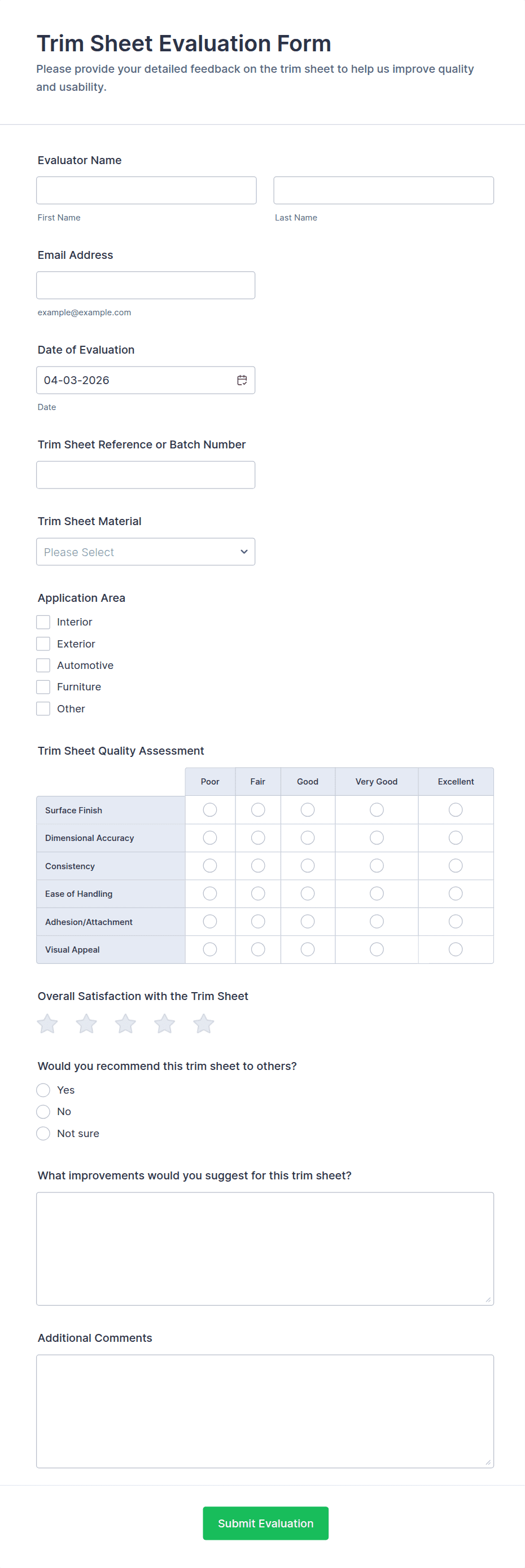525x1568 pixels.
Task: Click the Additional Comments text area
Action: point(265,1411)
